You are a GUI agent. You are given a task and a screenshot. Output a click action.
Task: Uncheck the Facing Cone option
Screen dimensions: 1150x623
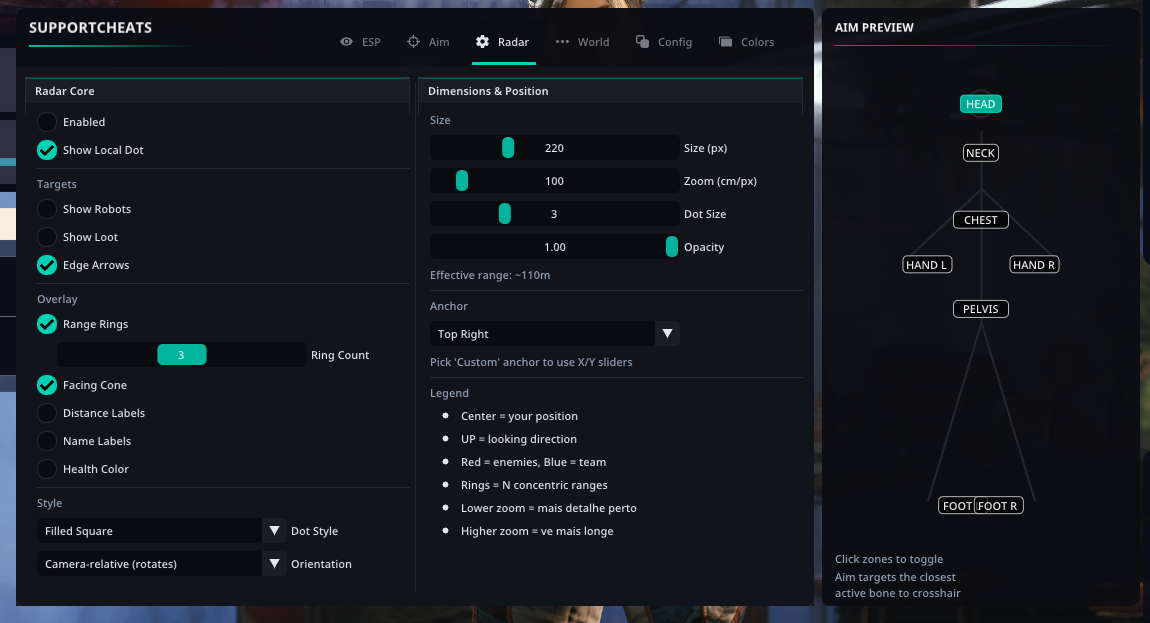tap(47, 385)
